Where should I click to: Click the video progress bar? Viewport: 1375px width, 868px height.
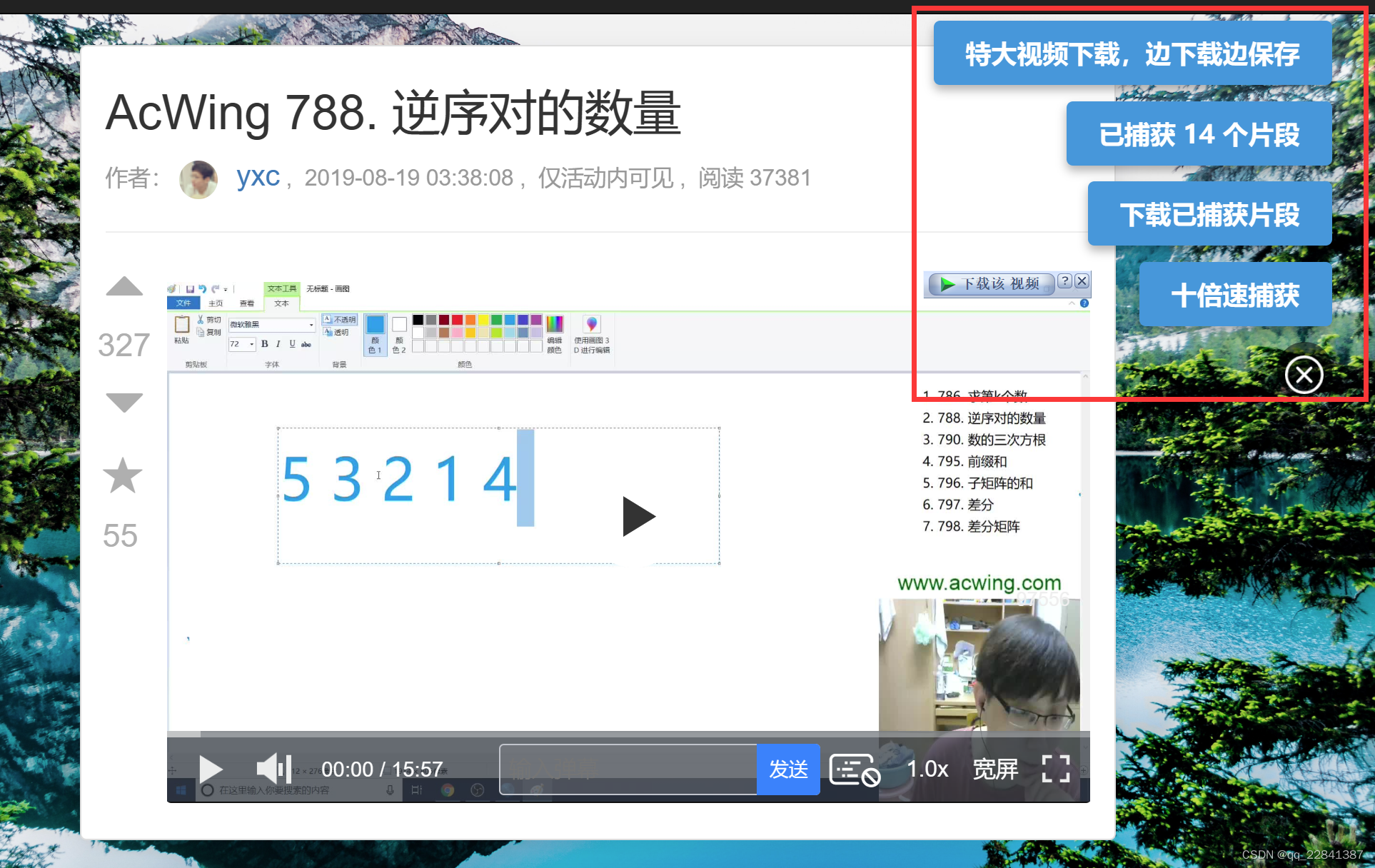pyautogui.click(x=628, y=733)
